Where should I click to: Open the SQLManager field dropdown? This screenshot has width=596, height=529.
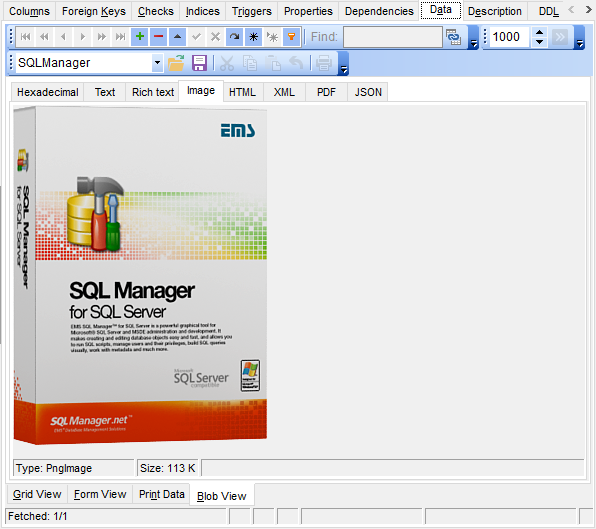click(x=157, y=63)
